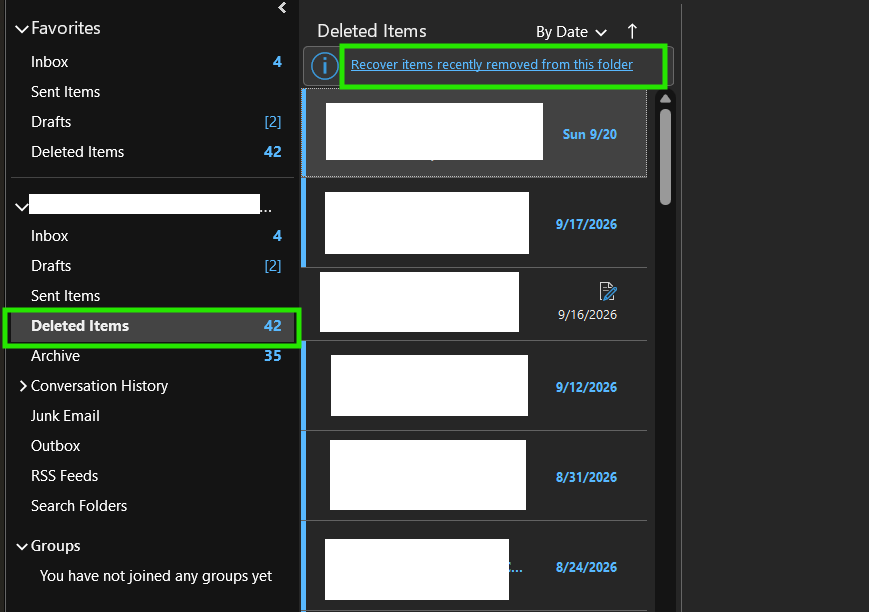Click the scrollbar up arrow in message list

[x=665, y=99]
